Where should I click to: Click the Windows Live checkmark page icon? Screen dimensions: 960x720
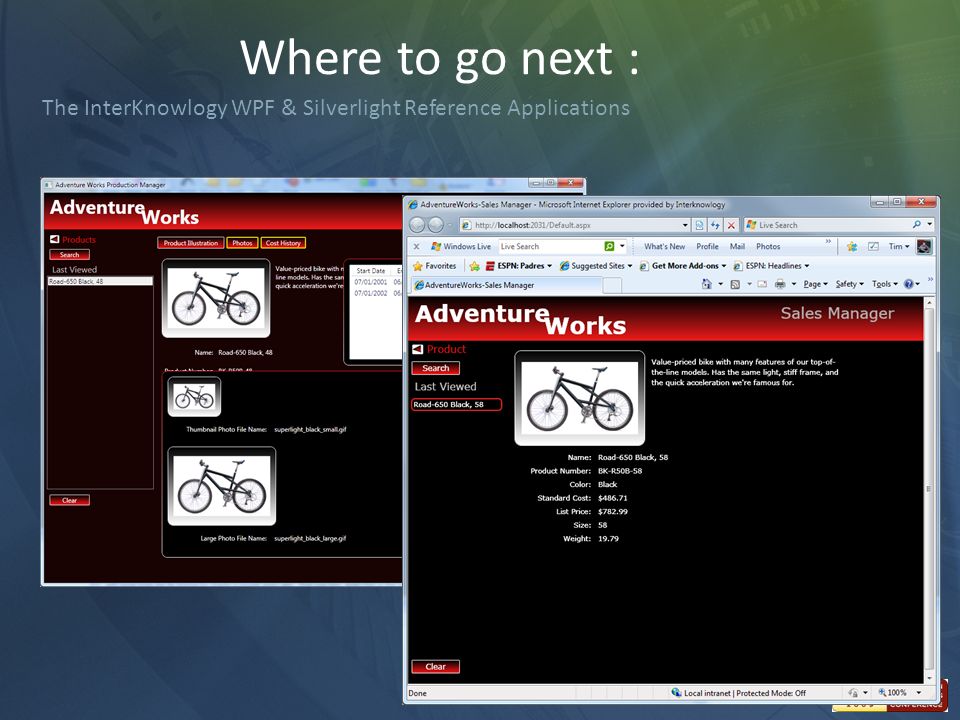(873, 246)
